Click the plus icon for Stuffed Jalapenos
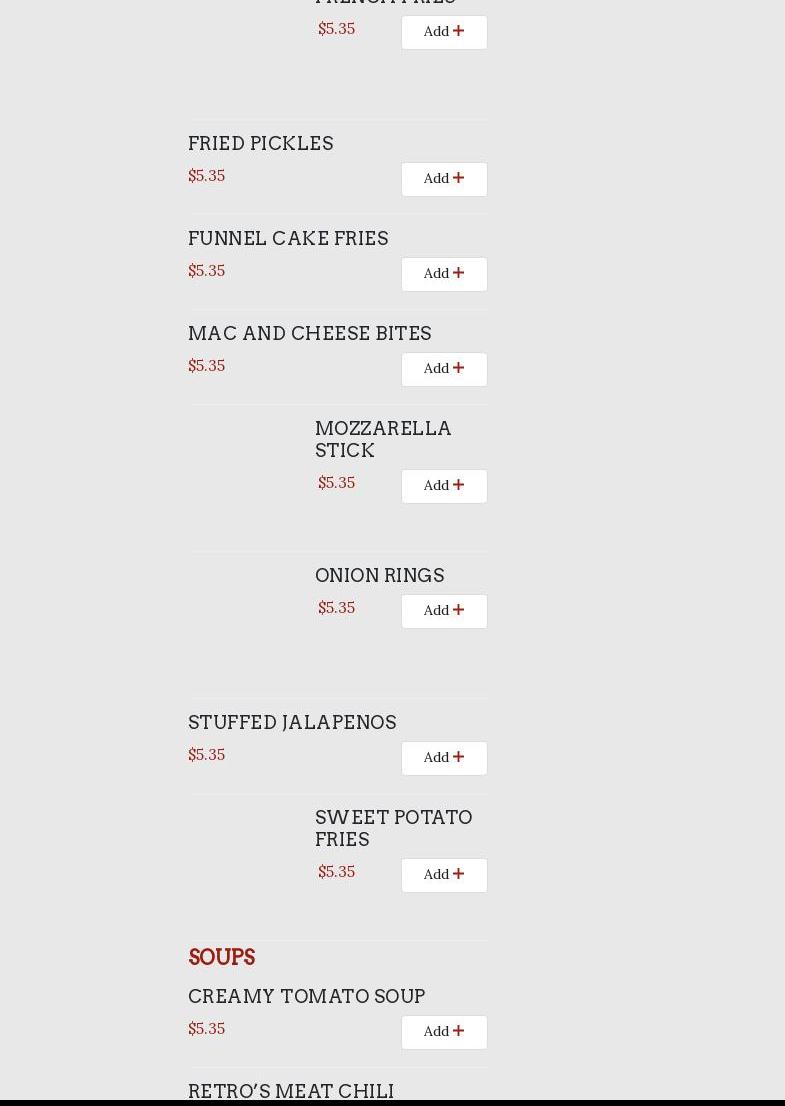This screenshot has height=1106, width=785. point(458,757)
